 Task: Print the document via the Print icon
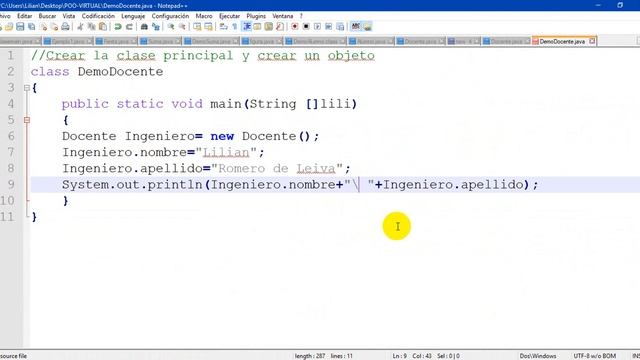pyautogui.click(x=65, y=27)
